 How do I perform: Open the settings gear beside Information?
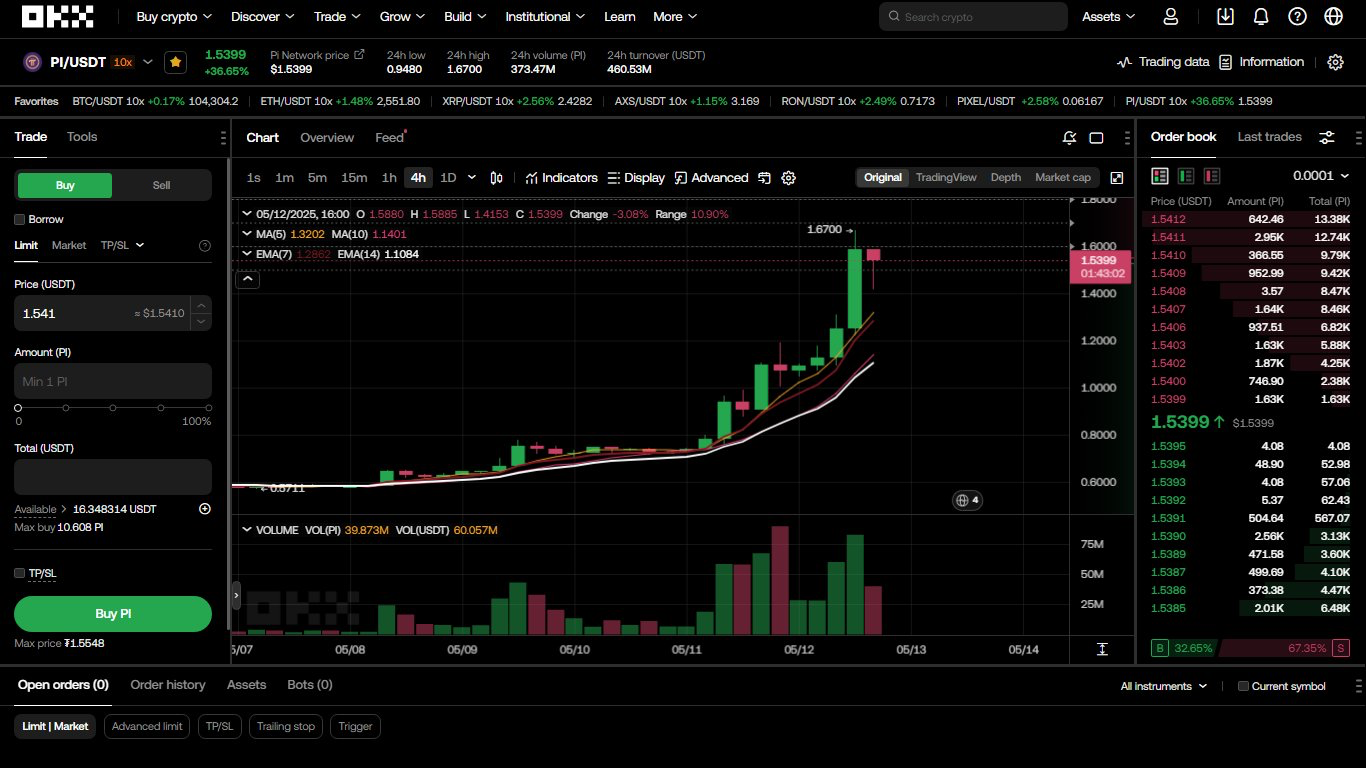point(1335,62)
